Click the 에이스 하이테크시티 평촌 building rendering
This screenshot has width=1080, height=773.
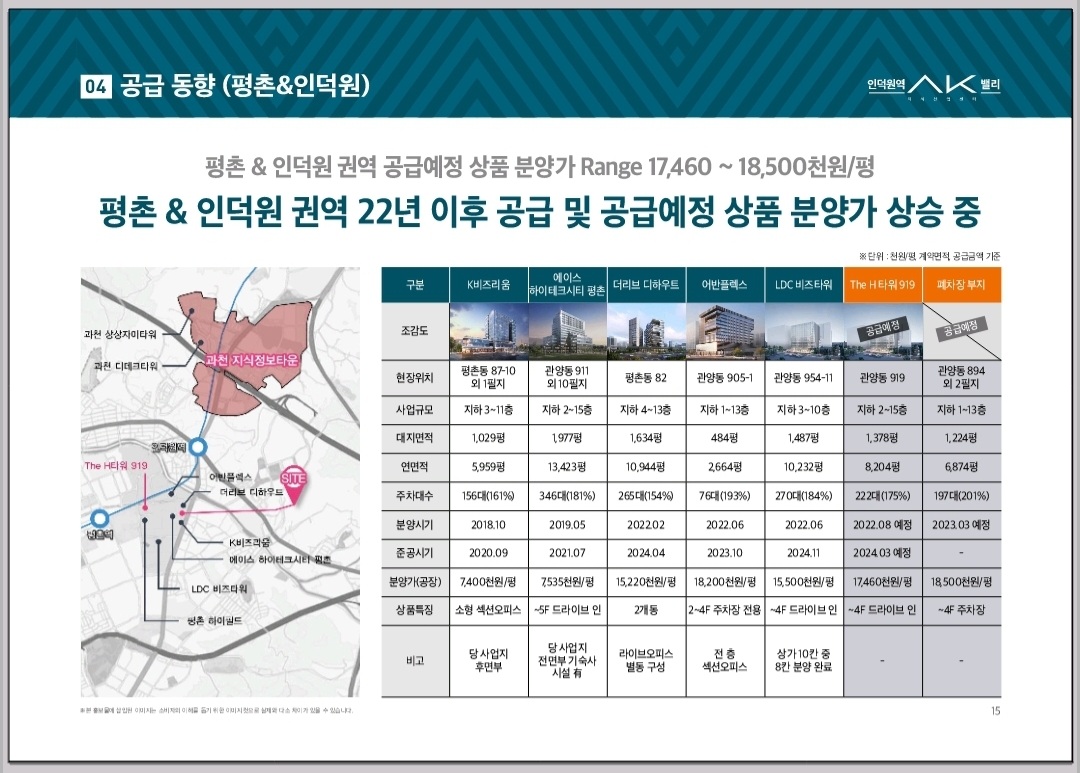[x=567, y=331]
